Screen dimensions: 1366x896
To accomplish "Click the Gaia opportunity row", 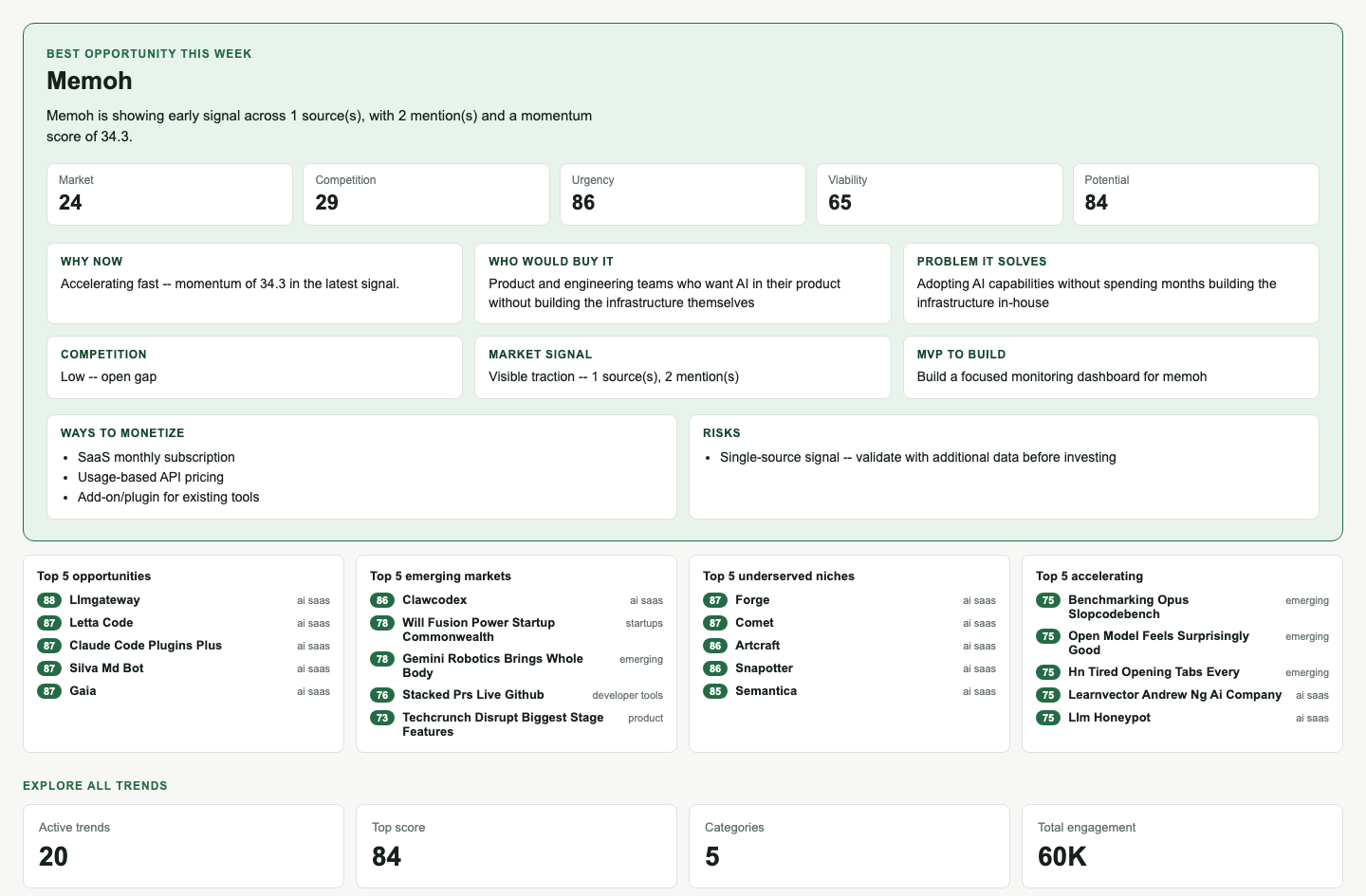I will pyautogui.click(x=183, y=691).
